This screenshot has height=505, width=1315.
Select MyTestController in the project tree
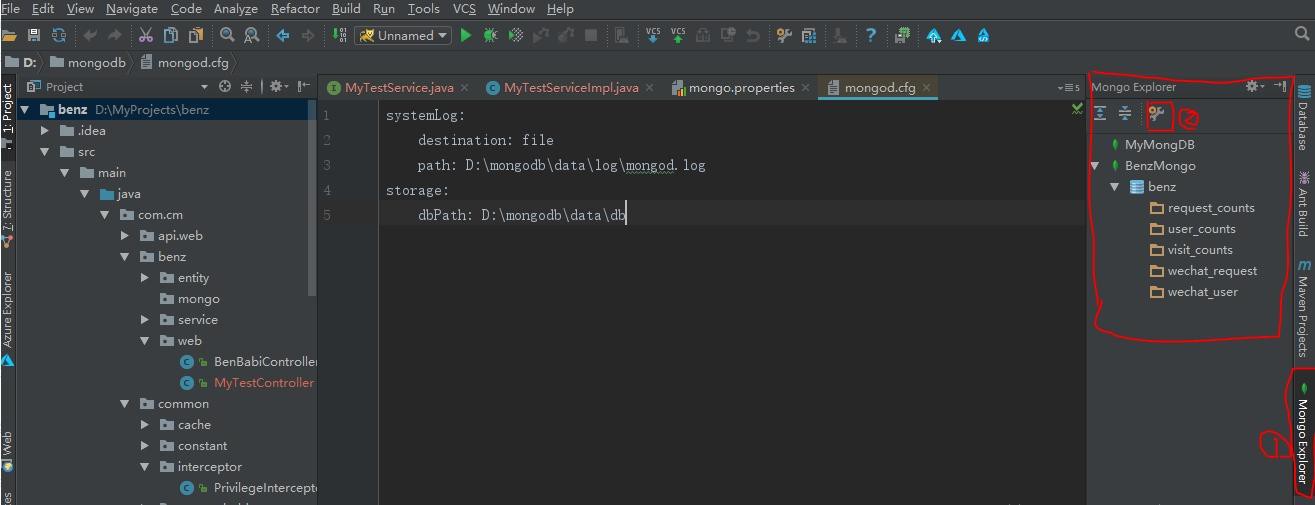coord(263,383)
